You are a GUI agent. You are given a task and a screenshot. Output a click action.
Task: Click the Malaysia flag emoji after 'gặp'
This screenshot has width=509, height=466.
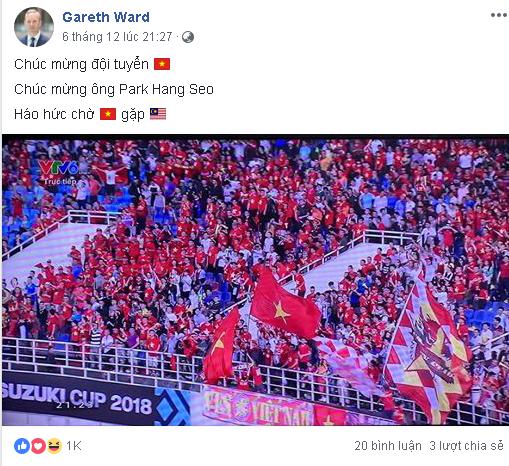pyautogui.click(x=158, y=114)
